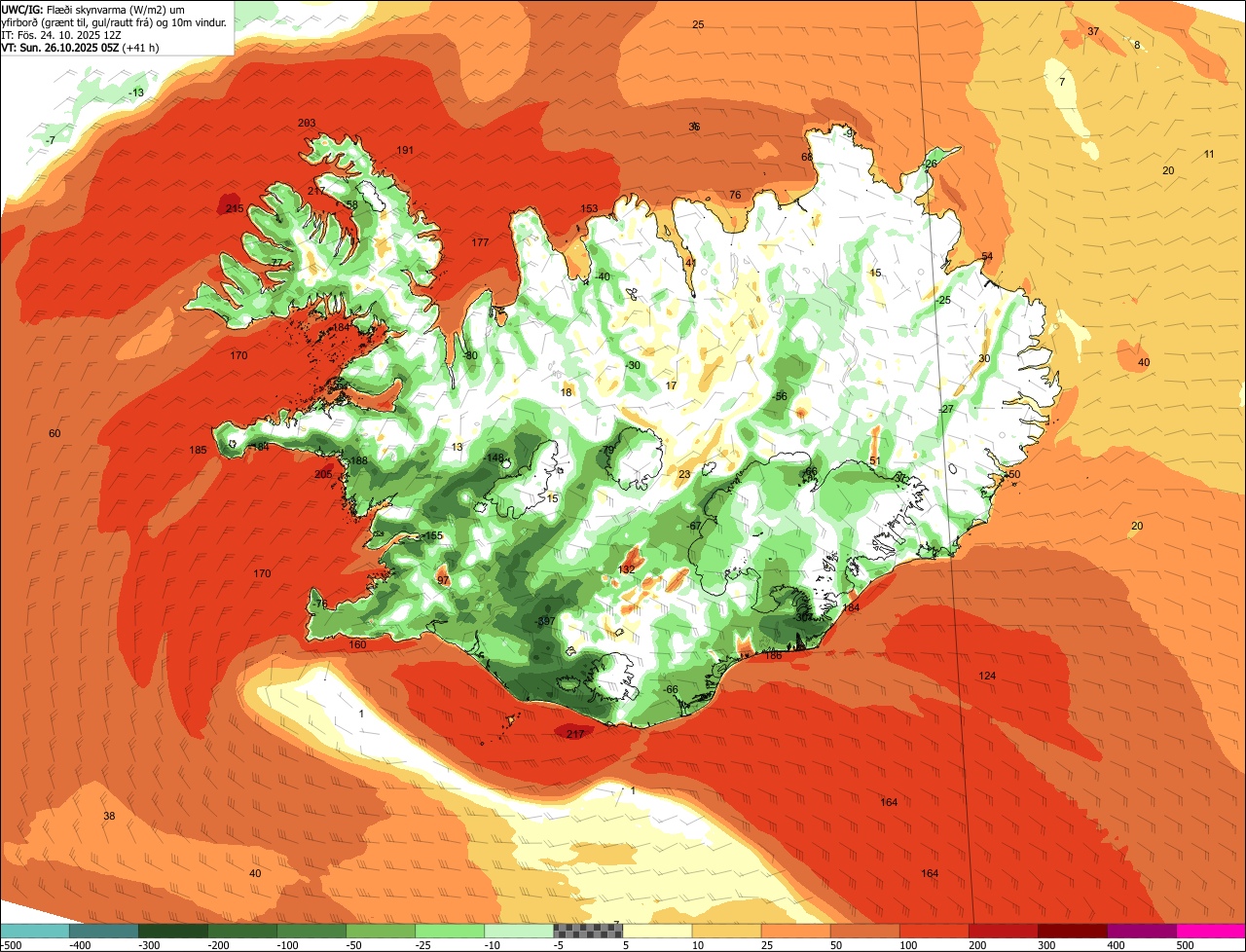Select the magenta legend swatch above 500
This screenshot has width=1246, height=952.
coord(1211,932)
